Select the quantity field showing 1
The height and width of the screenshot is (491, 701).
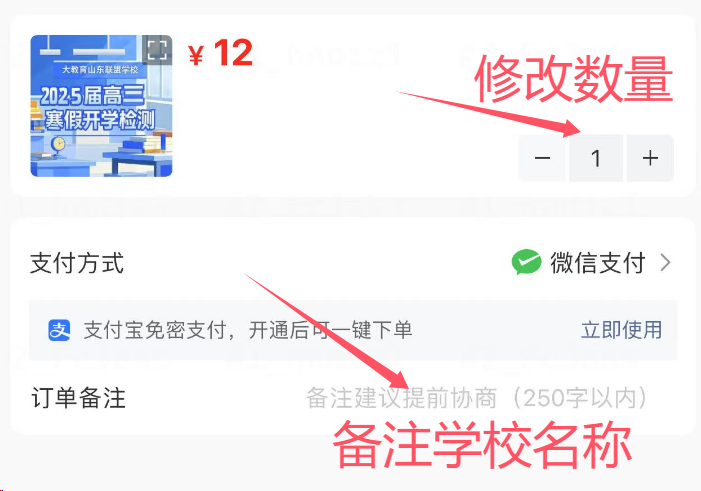coord(596,158)
